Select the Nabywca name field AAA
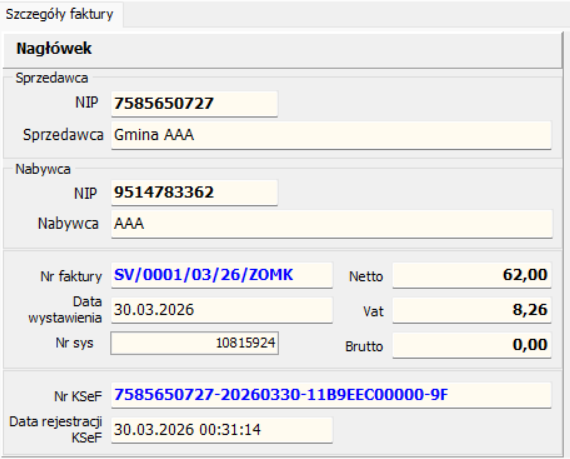Viewport: 570px width, 459px height. [332, 224]
